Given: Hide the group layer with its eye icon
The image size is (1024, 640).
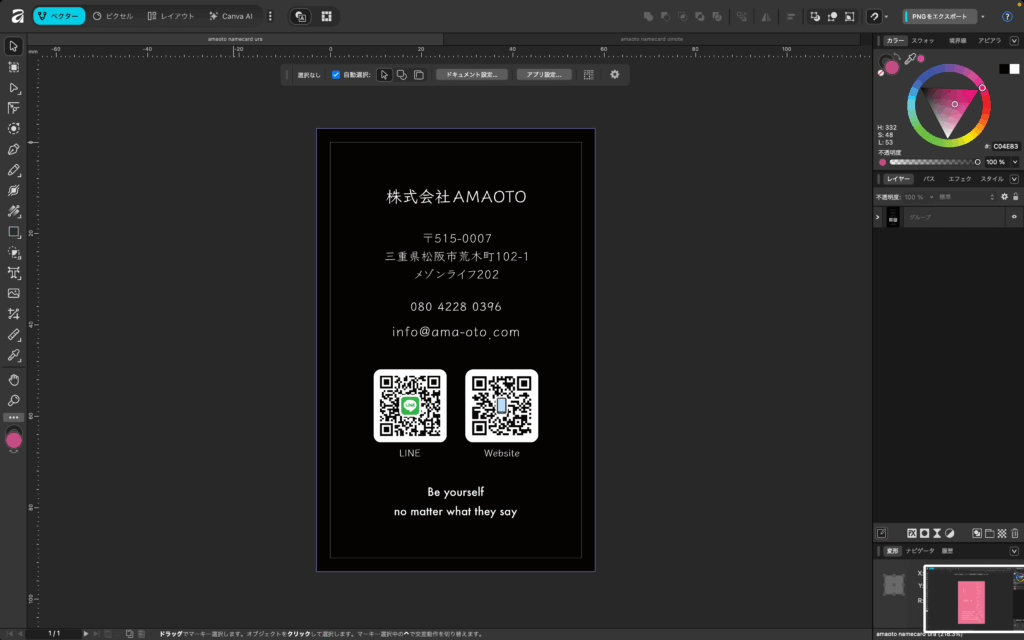Looking at the screenshot, I should (1014, 217).
